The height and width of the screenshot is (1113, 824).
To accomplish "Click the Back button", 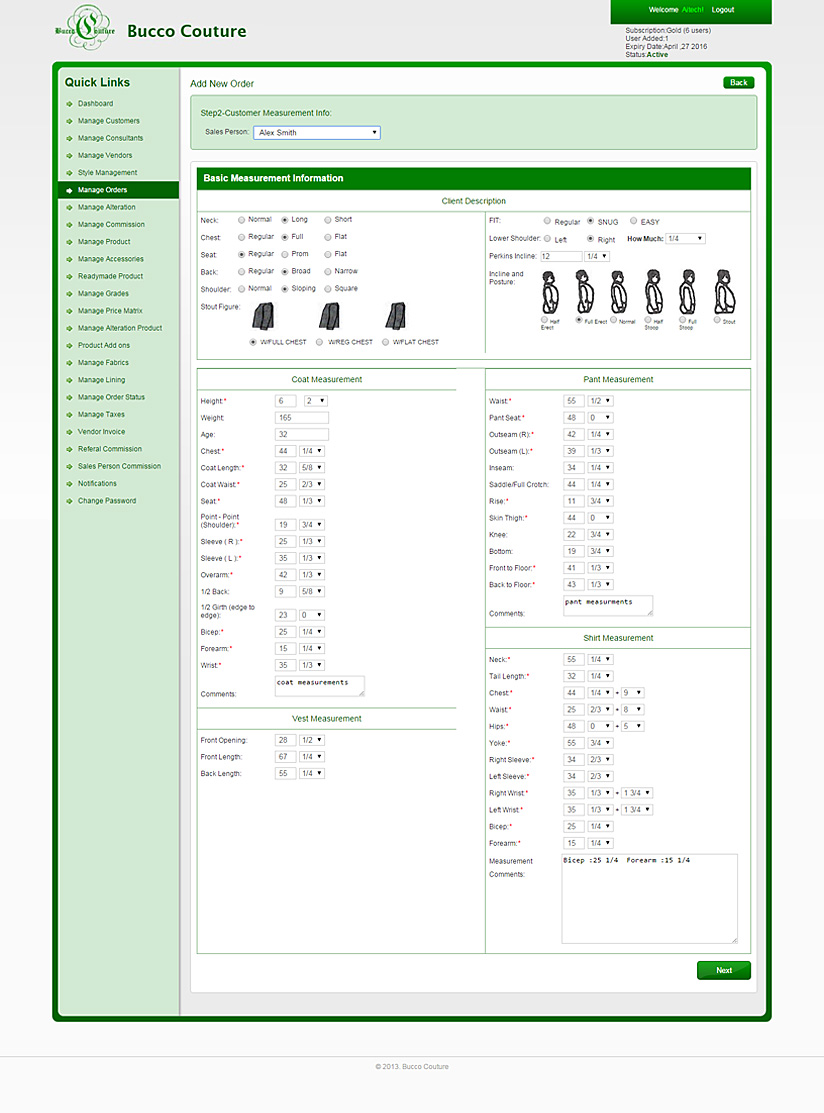I will [739, 83].
